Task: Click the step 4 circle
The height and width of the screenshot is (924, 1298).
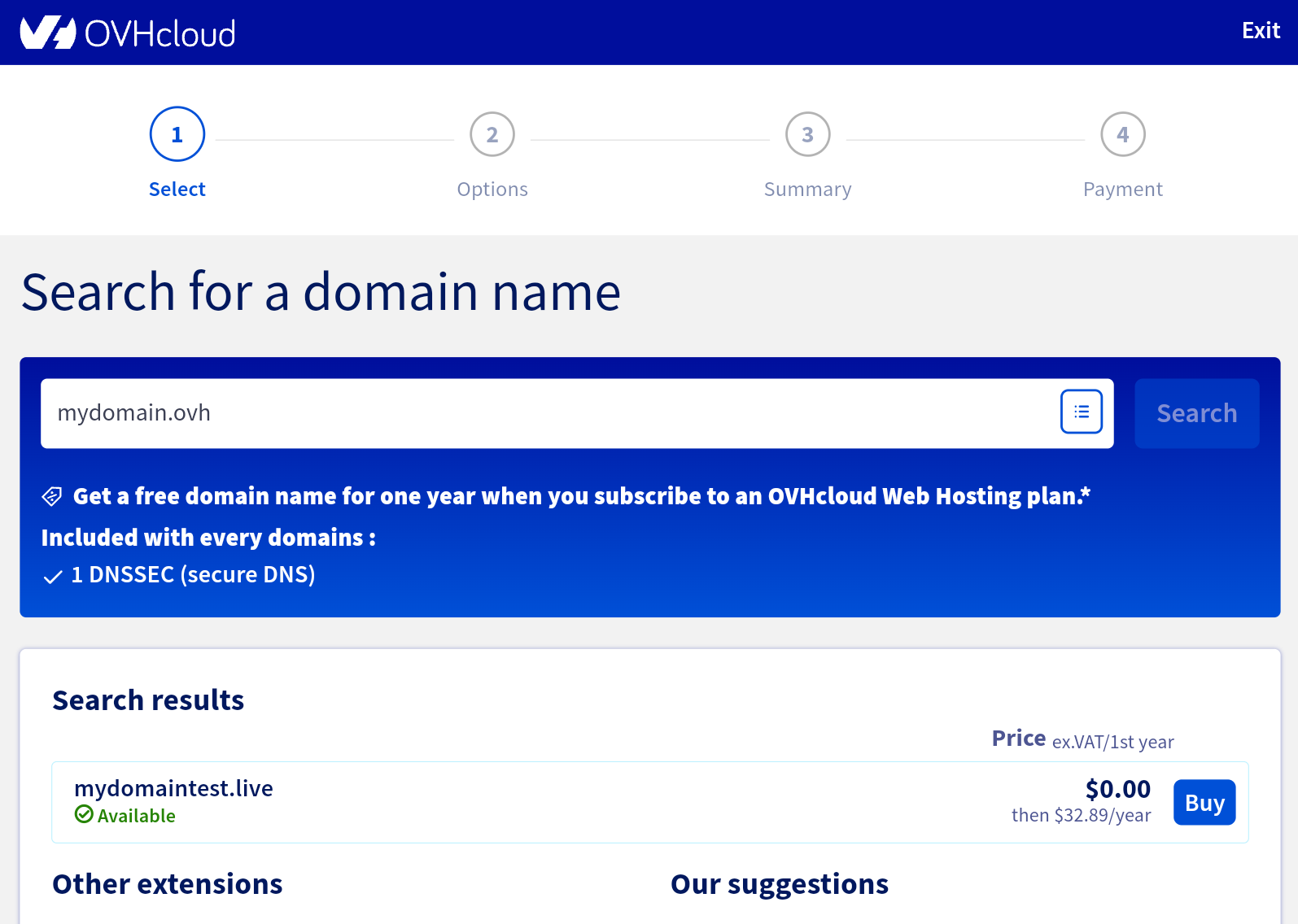Action: (x=1122, y=134)
